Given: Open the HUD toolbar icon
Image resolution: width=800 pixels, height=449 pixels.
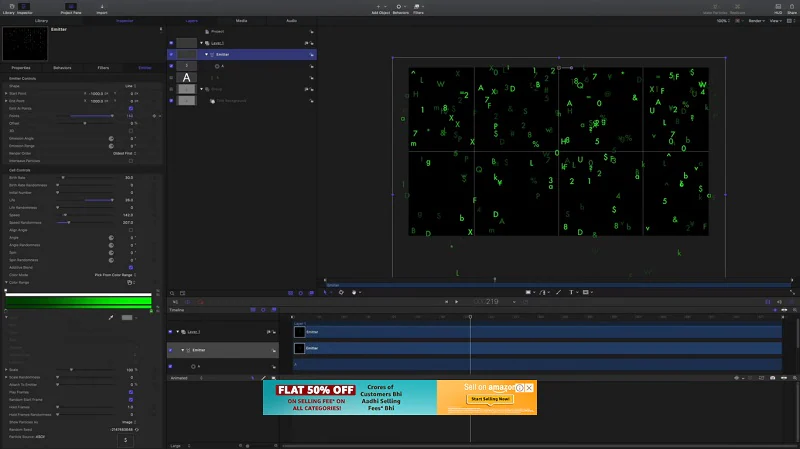Looking at the screenshot, I should 778,9.
